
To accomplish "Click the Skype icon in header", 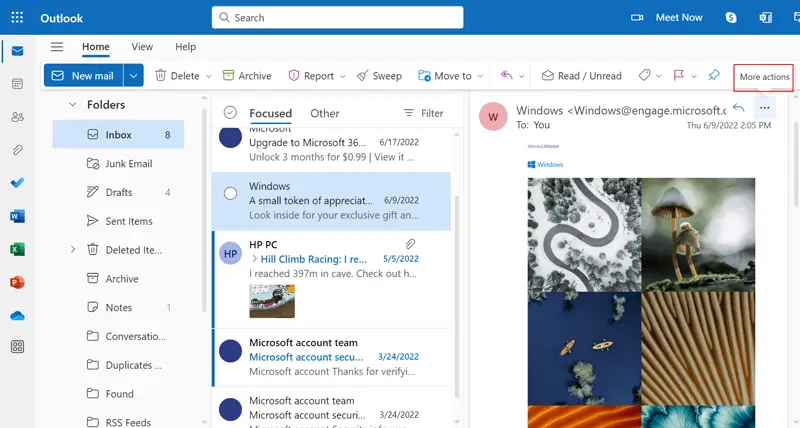I will pos(731,17).
